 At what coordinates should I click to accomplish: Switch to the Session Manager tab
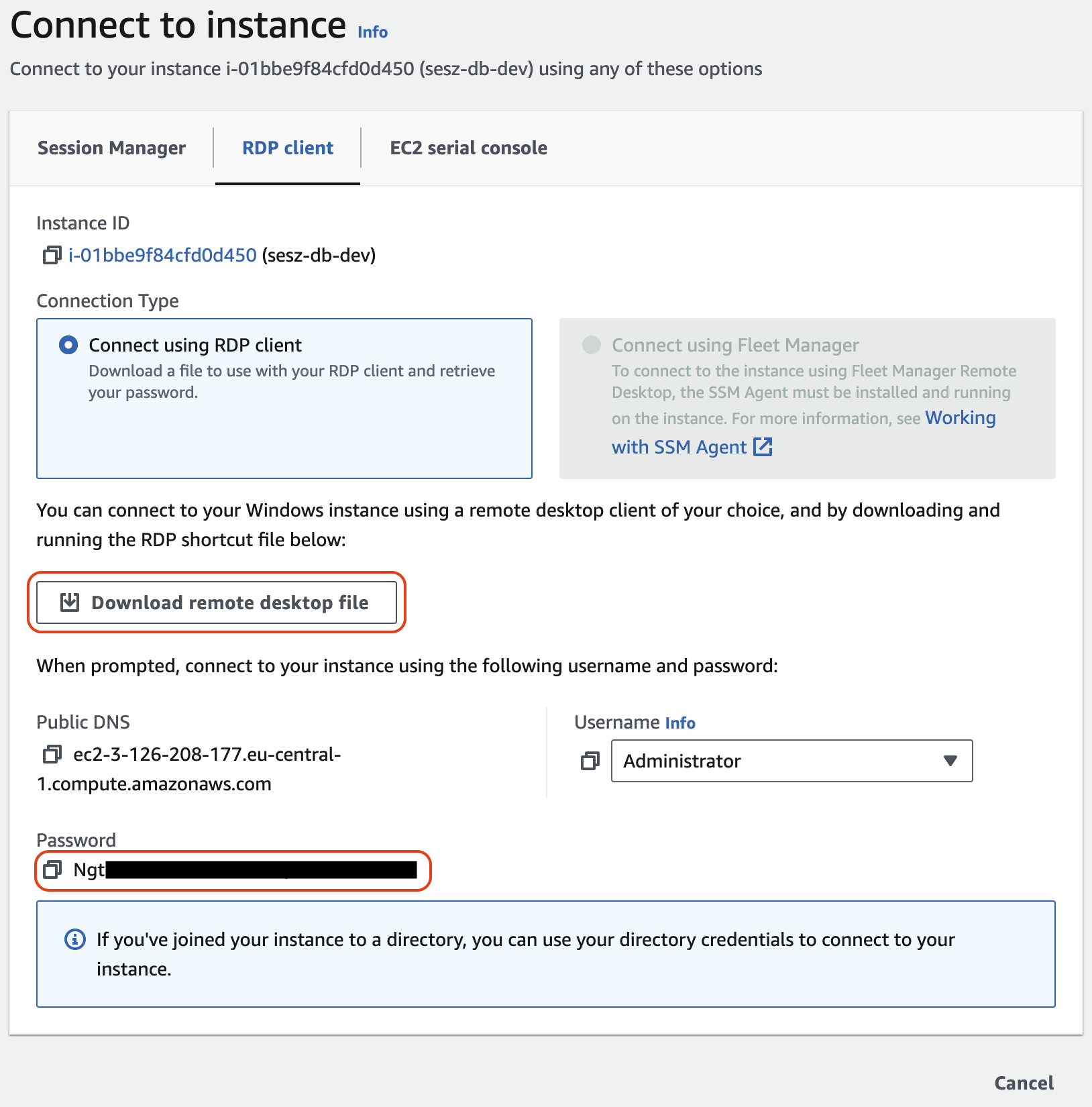[x=111, y=148]
